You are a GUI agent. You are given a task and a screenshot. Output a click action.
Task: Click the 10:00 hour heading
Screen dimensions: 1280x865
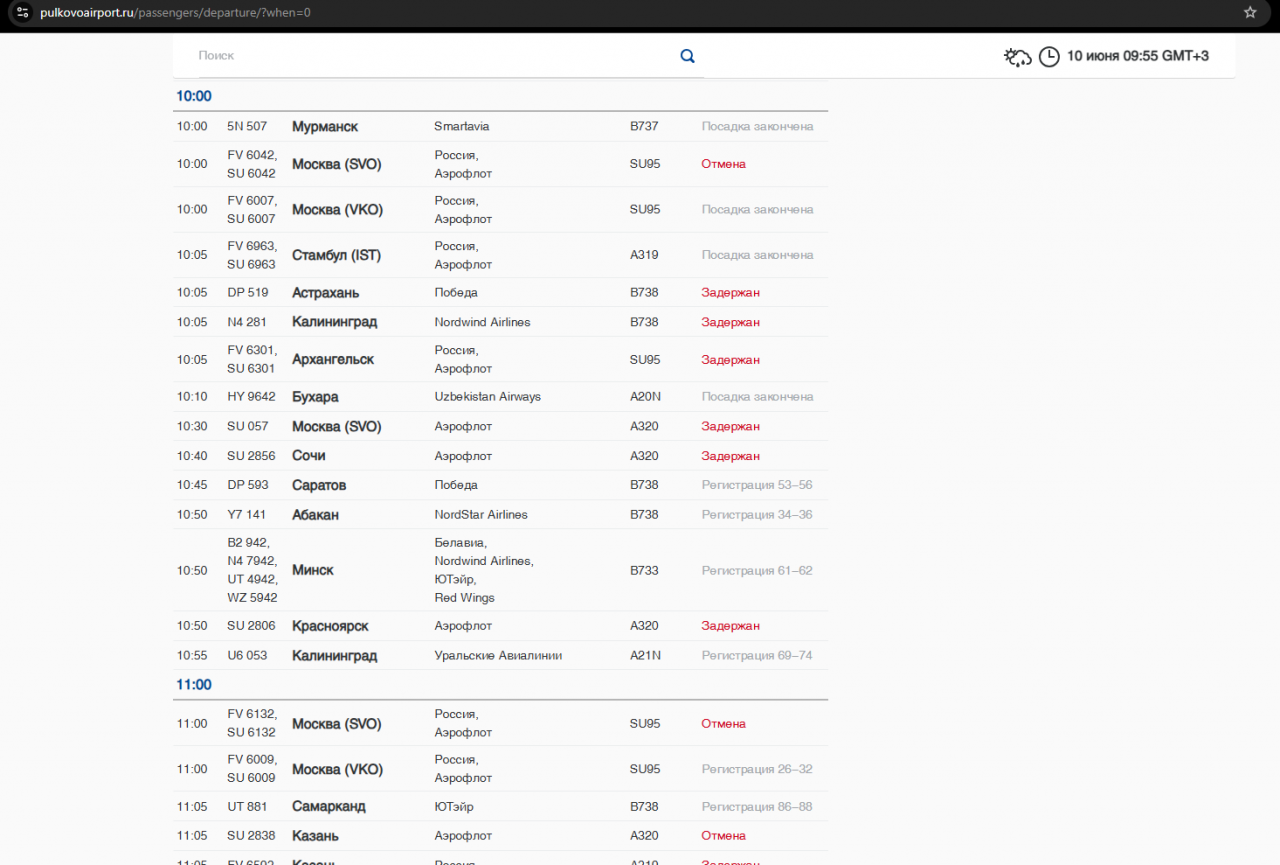point(194,97)
